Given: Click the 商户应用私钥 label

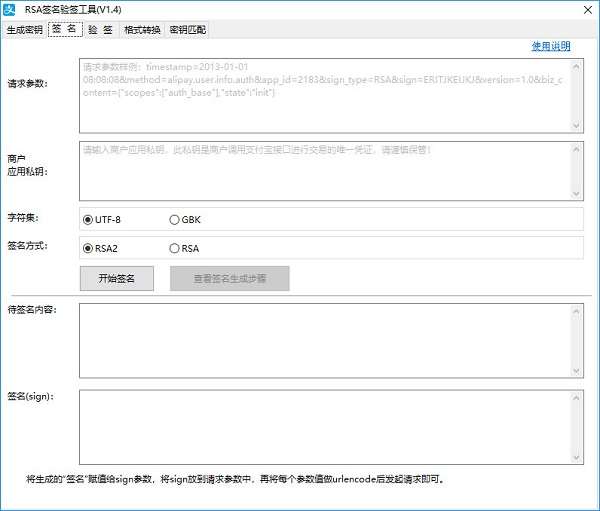Looking at the screenshot, I should [x=28, y=165].
